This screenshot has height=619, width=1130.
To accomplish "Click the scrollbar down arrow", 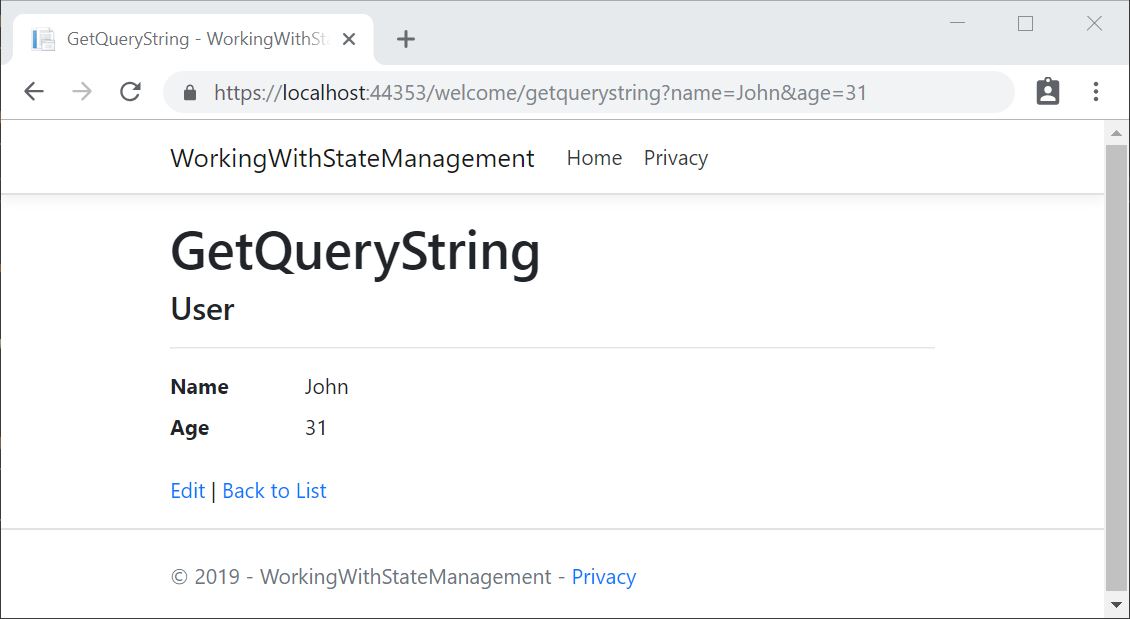I will click(x=1116, y=605).
